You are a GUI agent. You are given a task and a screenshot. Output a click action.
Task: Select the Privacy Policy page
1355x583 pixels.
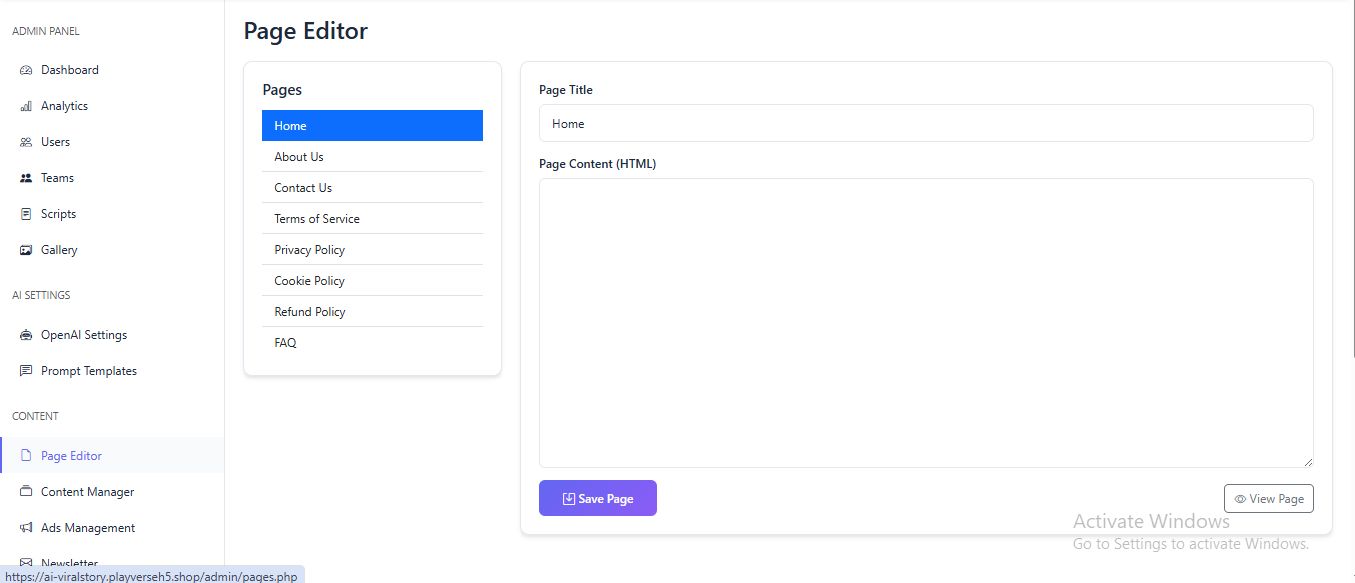coord(310,250)
